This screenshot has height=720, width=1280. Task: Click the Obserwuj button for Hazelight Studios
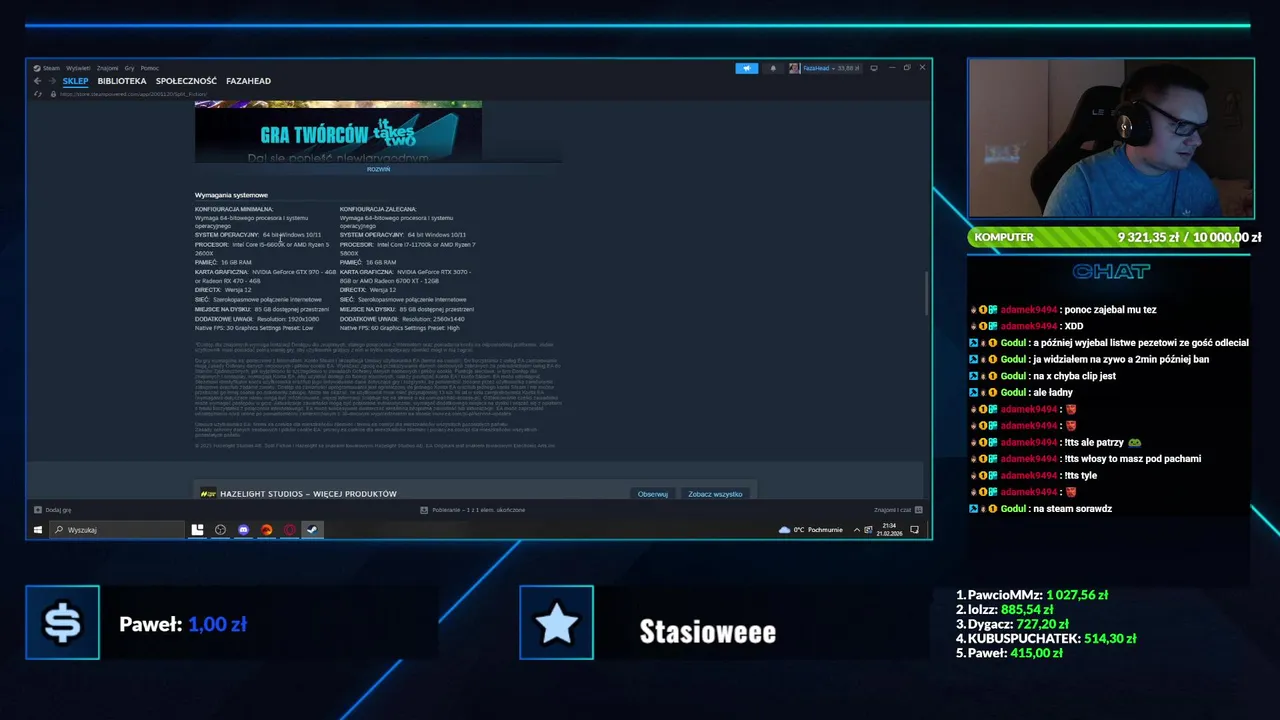coord(653,494)
